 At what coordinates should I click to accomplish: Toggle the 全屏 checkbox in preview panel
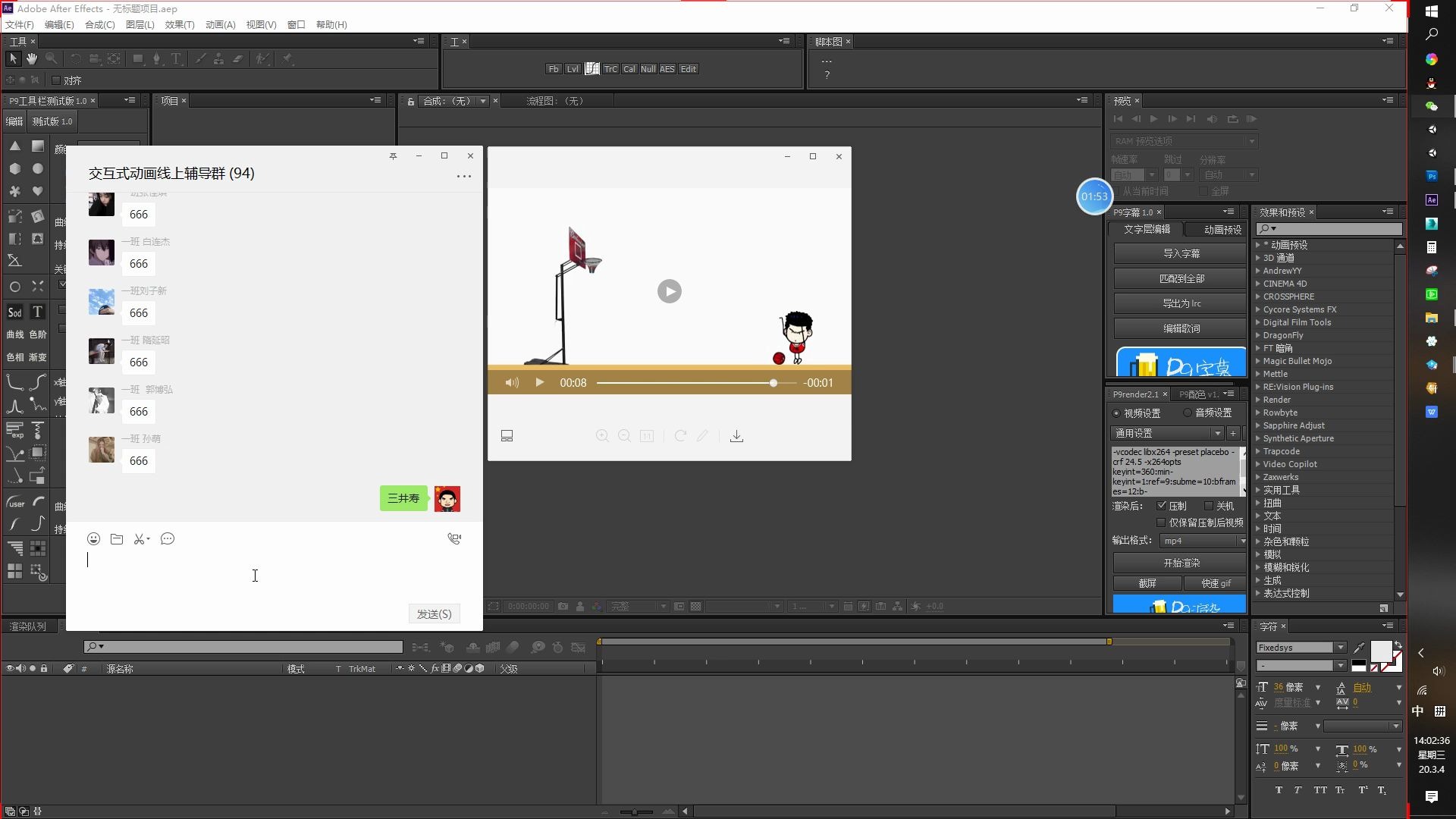point(1203,191)
